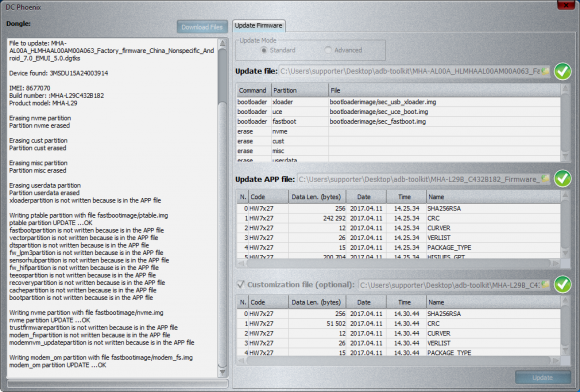Select VERLIST row in APP file table
The image size is (580, 392).
[x=398, y=238]
